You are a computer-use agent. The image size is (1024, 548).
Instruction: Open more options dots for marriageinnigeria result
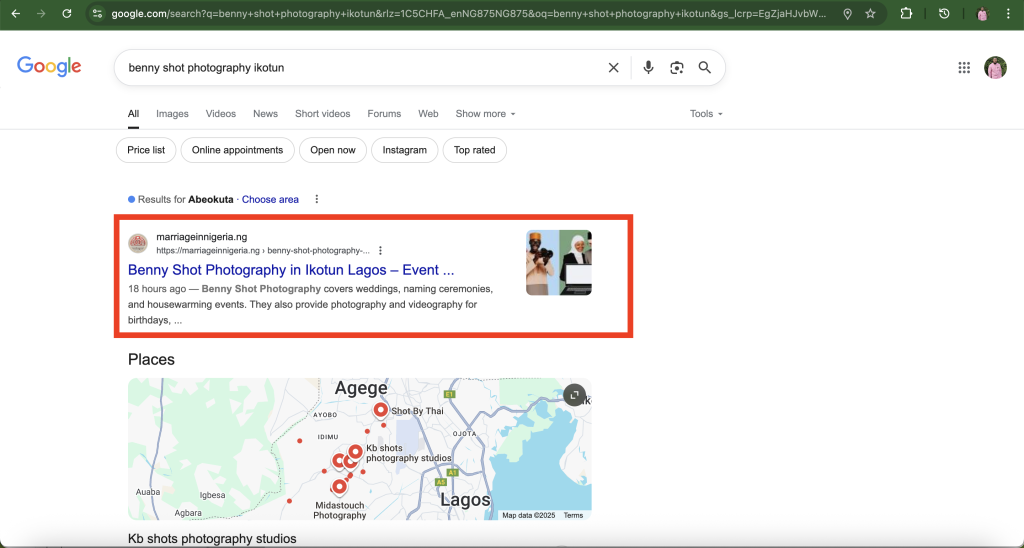[x=380, y=250]
